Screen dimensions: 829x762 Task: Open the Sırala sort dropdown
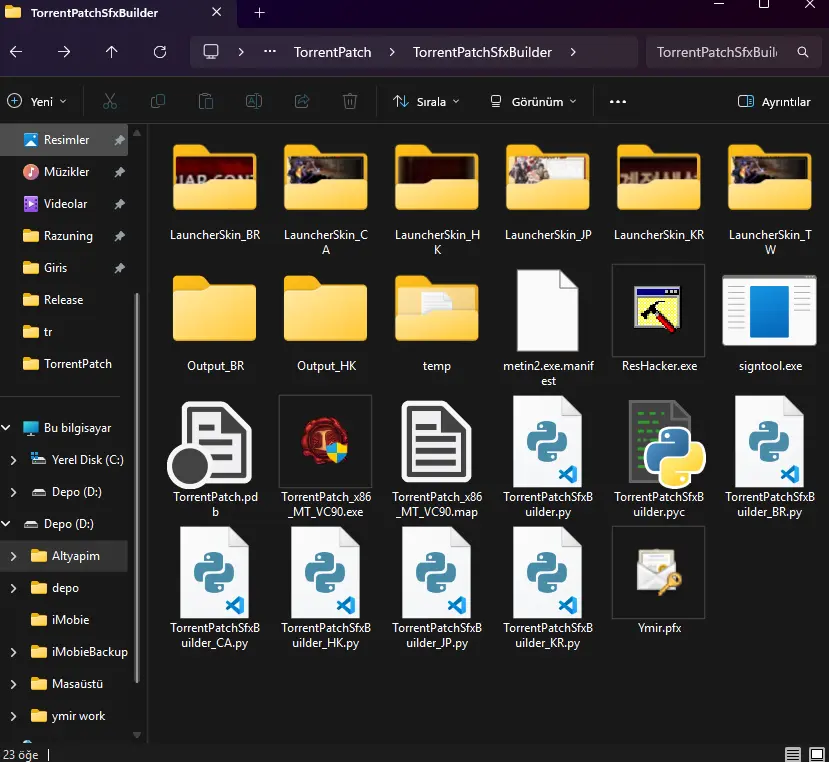coord(426,102)
